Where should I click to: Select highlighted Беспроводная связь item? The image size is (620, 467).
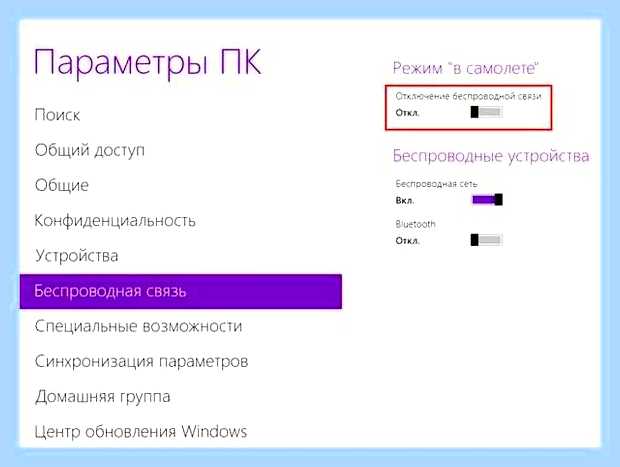181,291
